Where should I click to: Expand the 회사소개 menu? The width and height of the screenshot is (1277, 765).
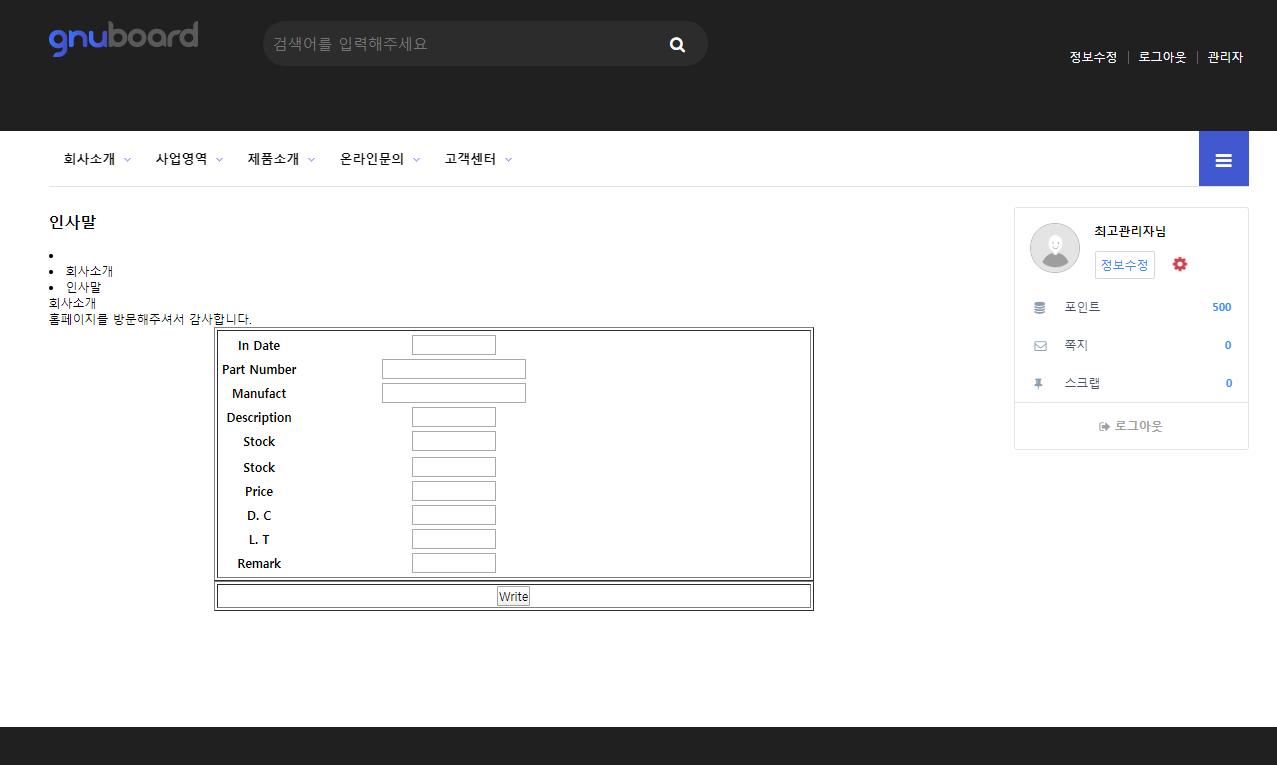96,159
